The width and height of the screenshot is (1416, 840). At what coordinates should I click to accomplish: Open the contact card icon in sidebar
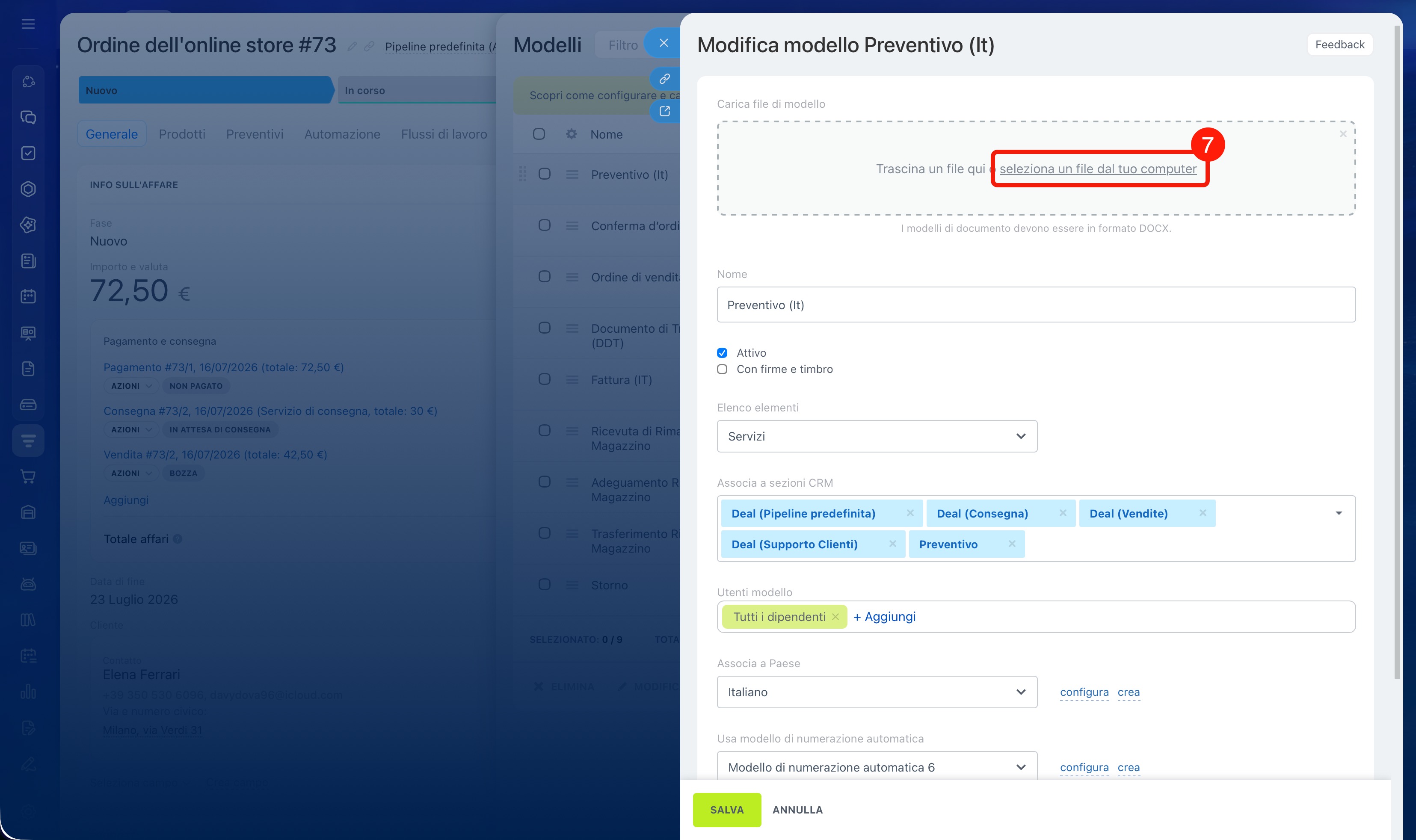[28, 548]
